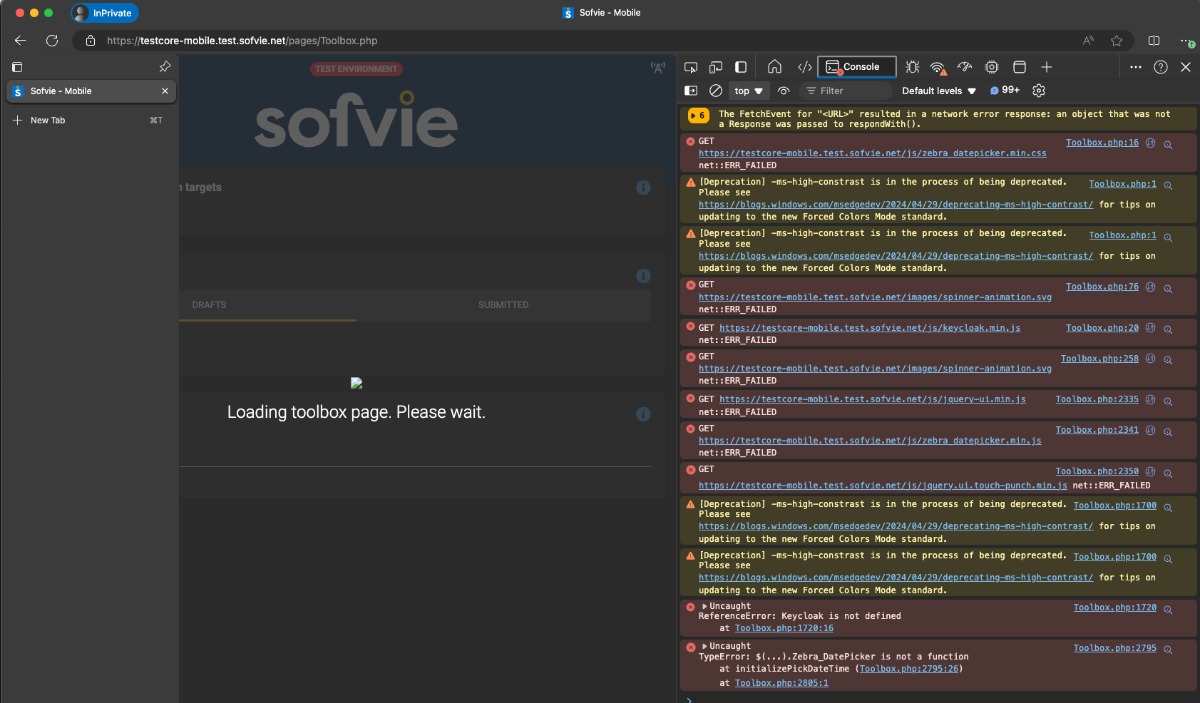Toggle the live expression eye icon
Screen dimensions: 1200x703
pyautogui.click(x=784, y=91)
